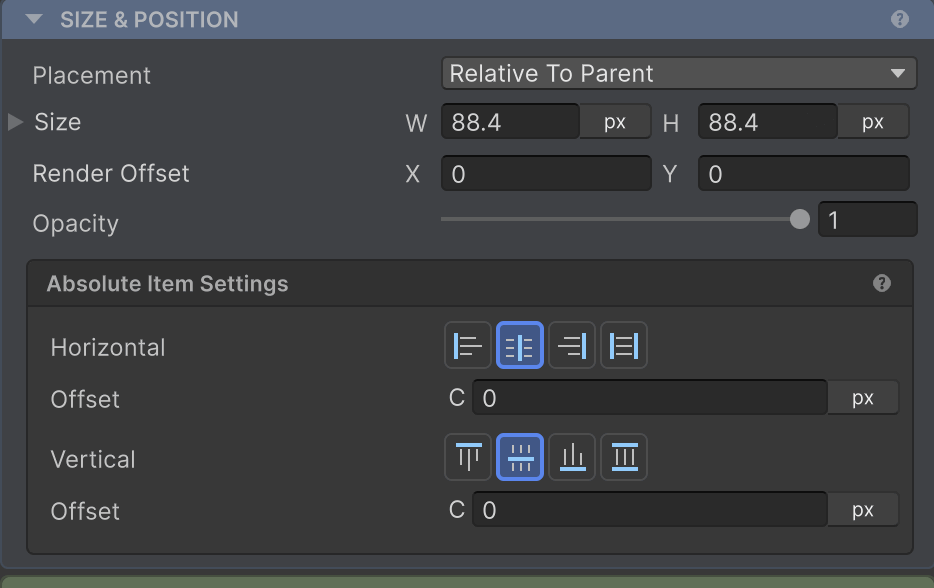This screenshot has height=588, width=934.
Task: Click Render Offset X field
Action: (x=546, y=173)
